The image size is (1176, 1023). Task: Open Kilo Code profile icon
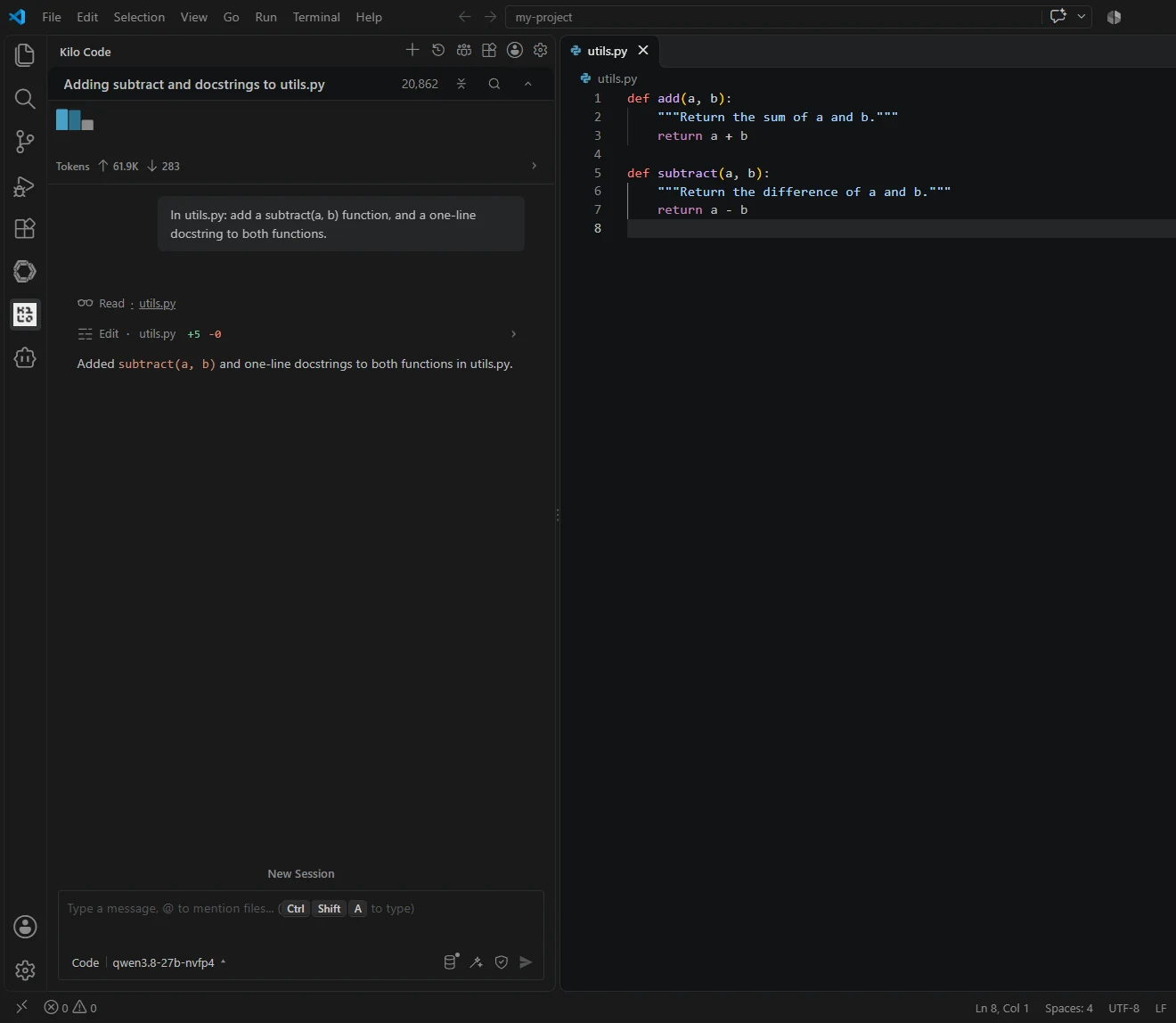pyautogui.click(x=515, y=50)
